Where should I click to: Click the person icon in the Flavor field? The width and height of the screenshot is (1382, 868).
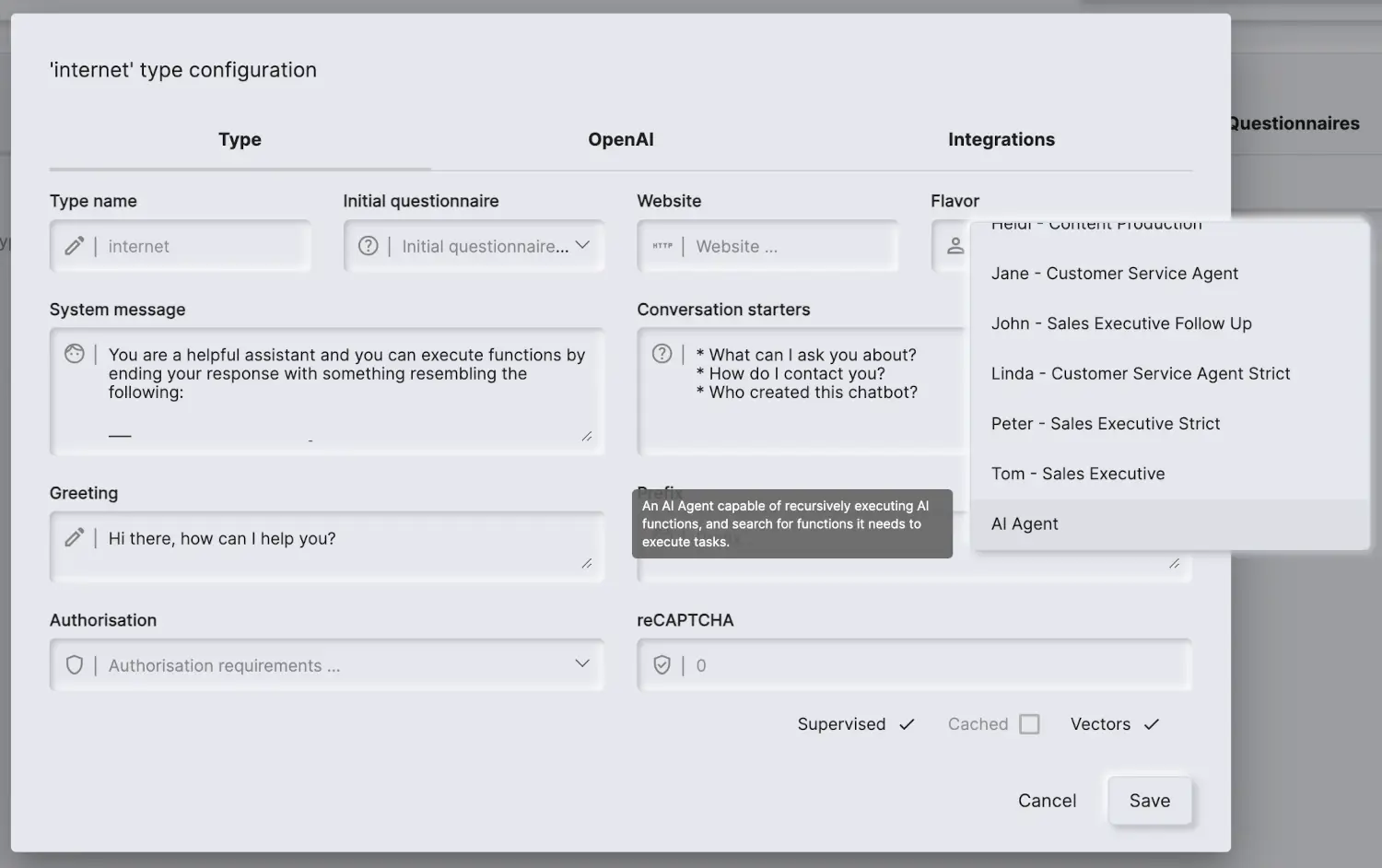click(x=955, y=246)
